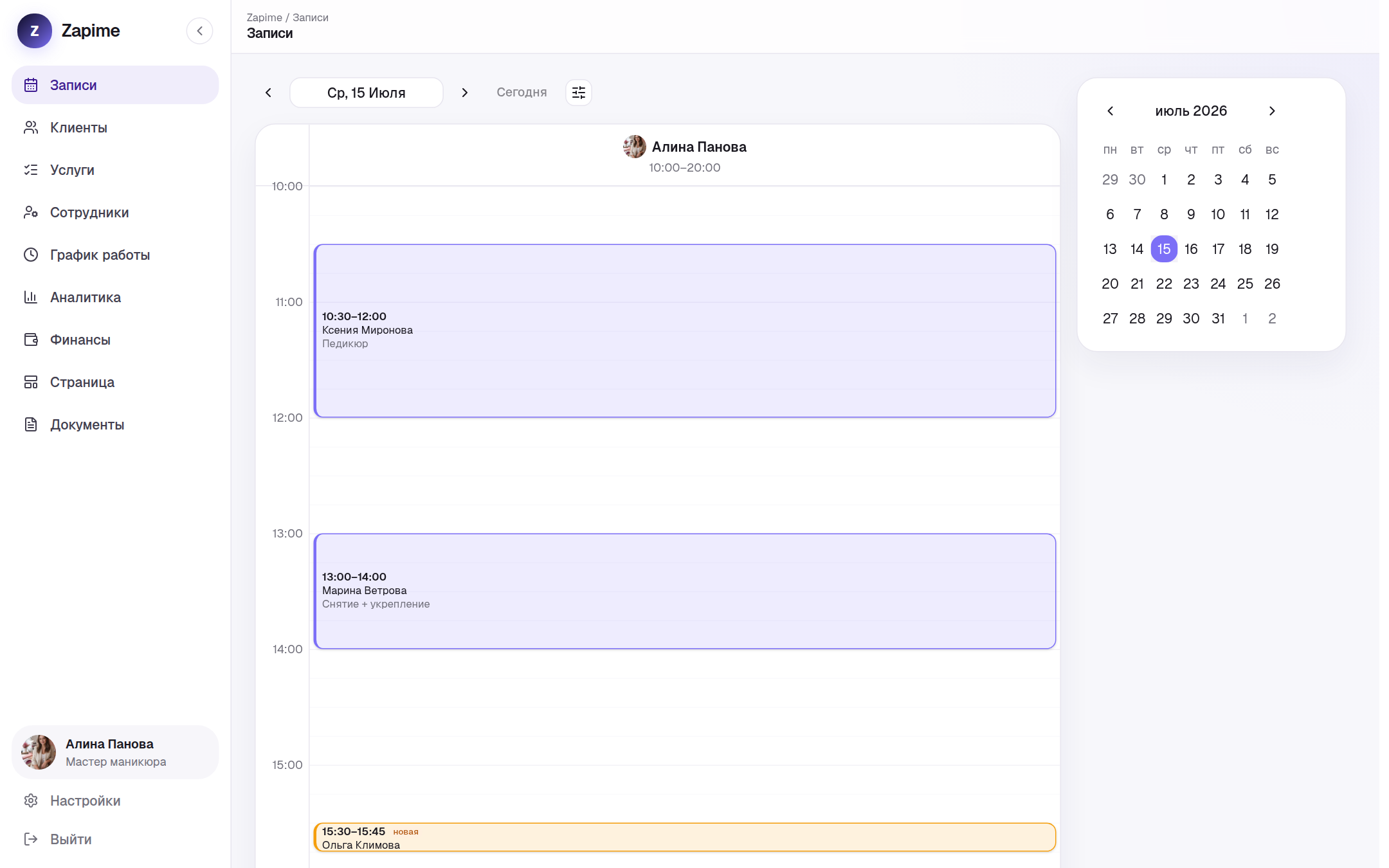This screenshot has height=868, width=1389.
Task: Open Финансы in the sidebar
Action: click(115, 339)
